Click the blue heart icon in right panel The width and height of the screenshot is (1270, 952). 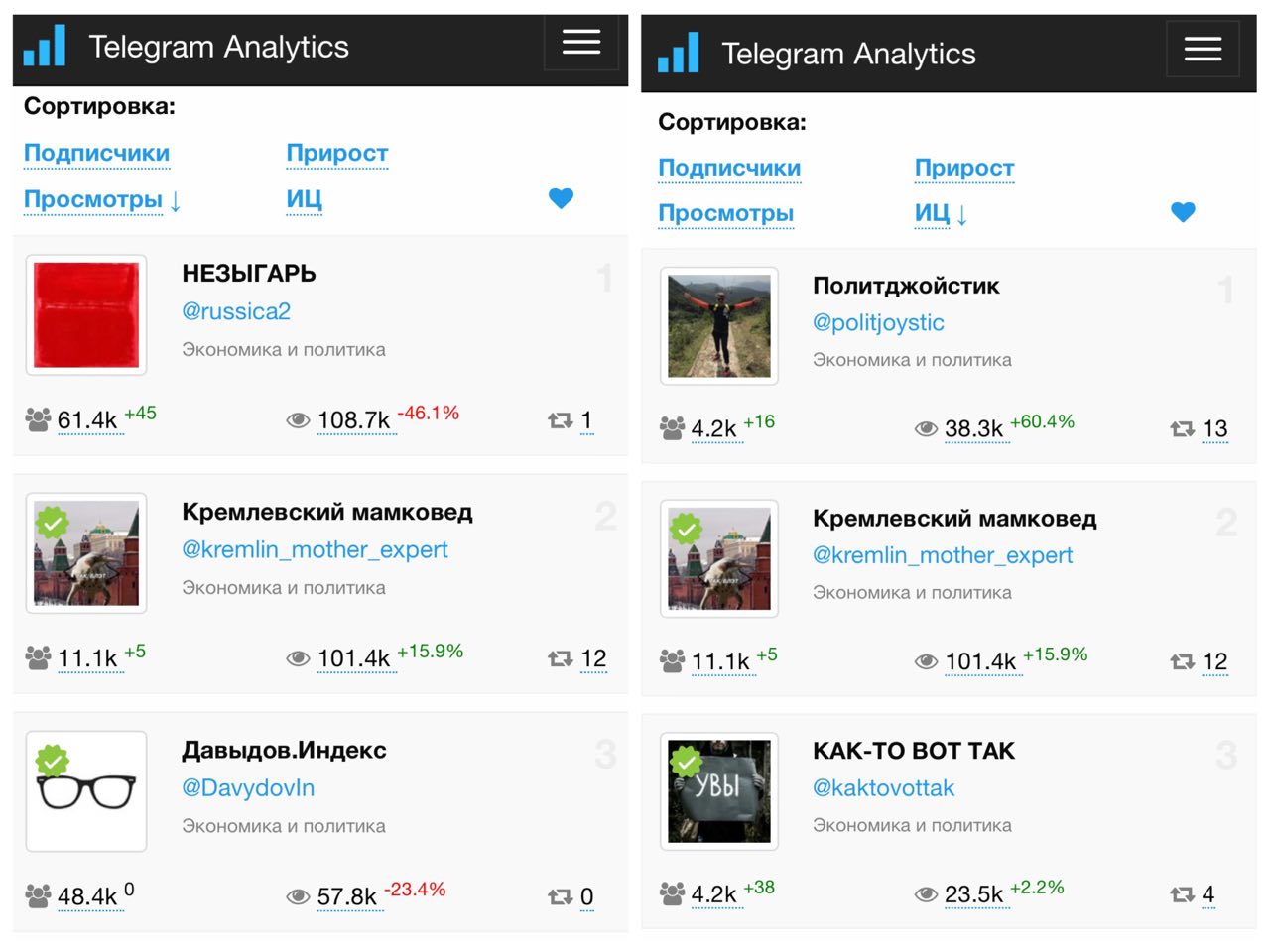tap(1183, 212)
